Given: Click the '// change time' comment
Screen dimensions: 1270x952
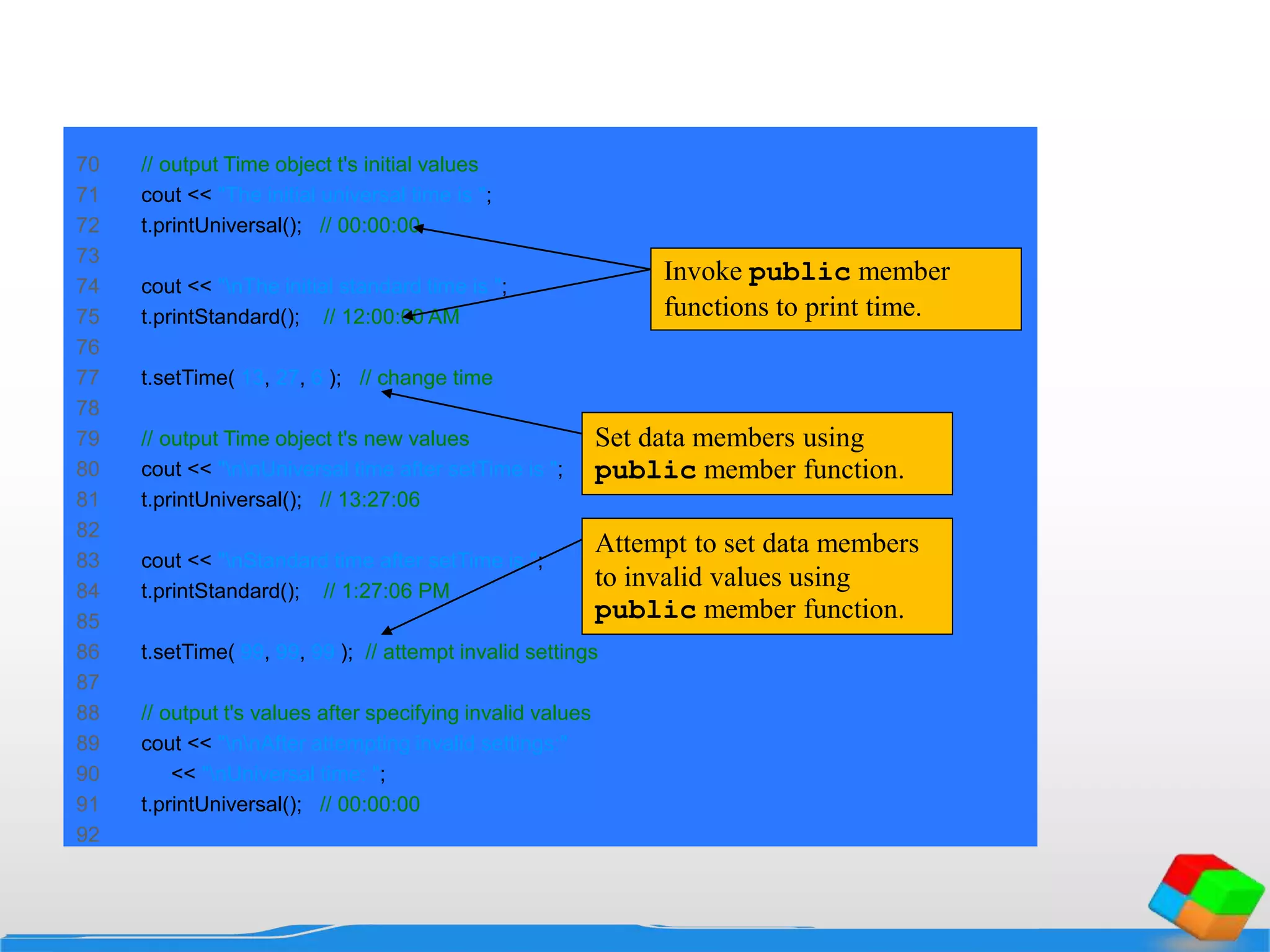Looking at the screenshot, I should tap(426, 377).
